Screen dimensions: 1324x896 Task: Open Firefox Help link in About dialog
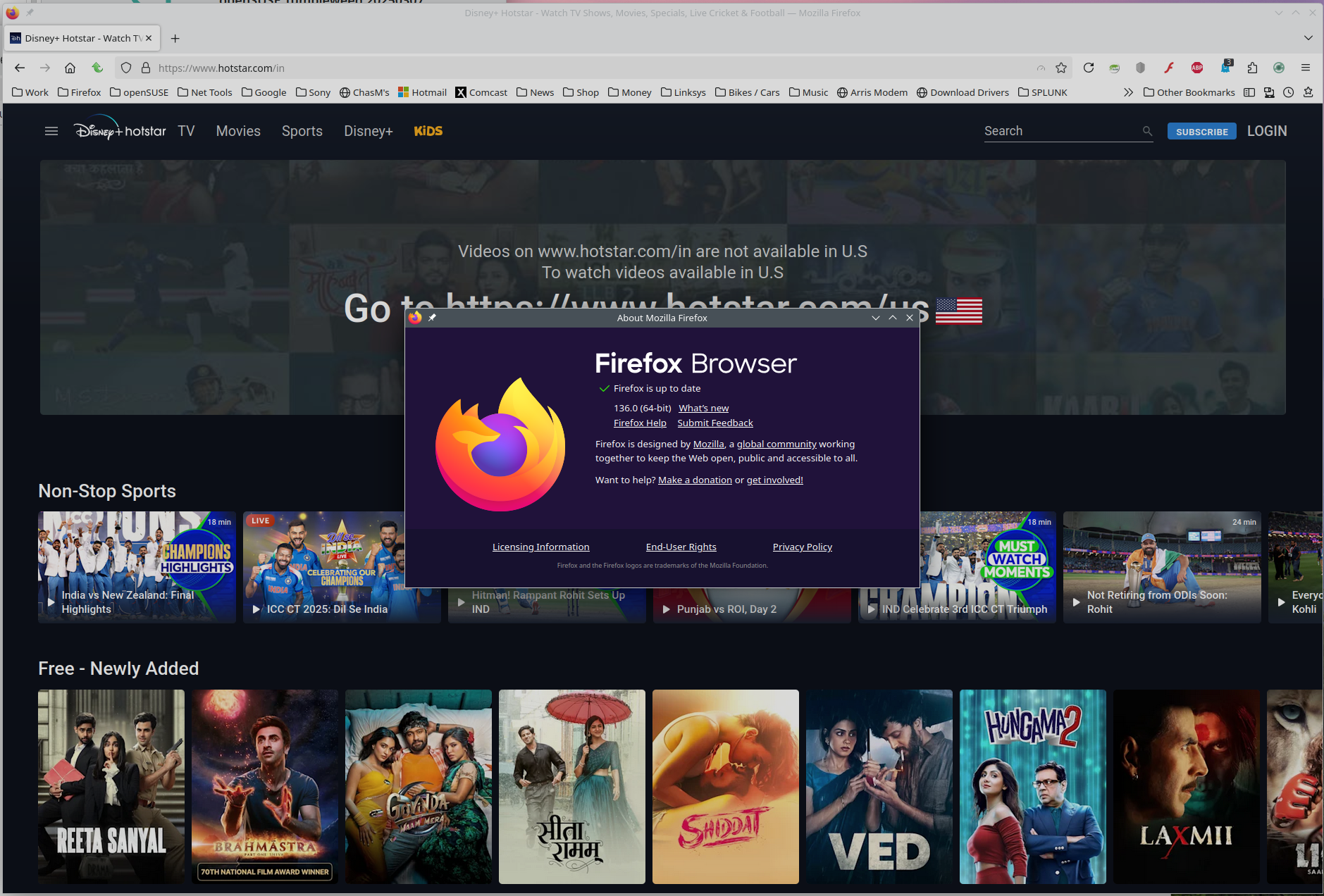coord(640,423)
